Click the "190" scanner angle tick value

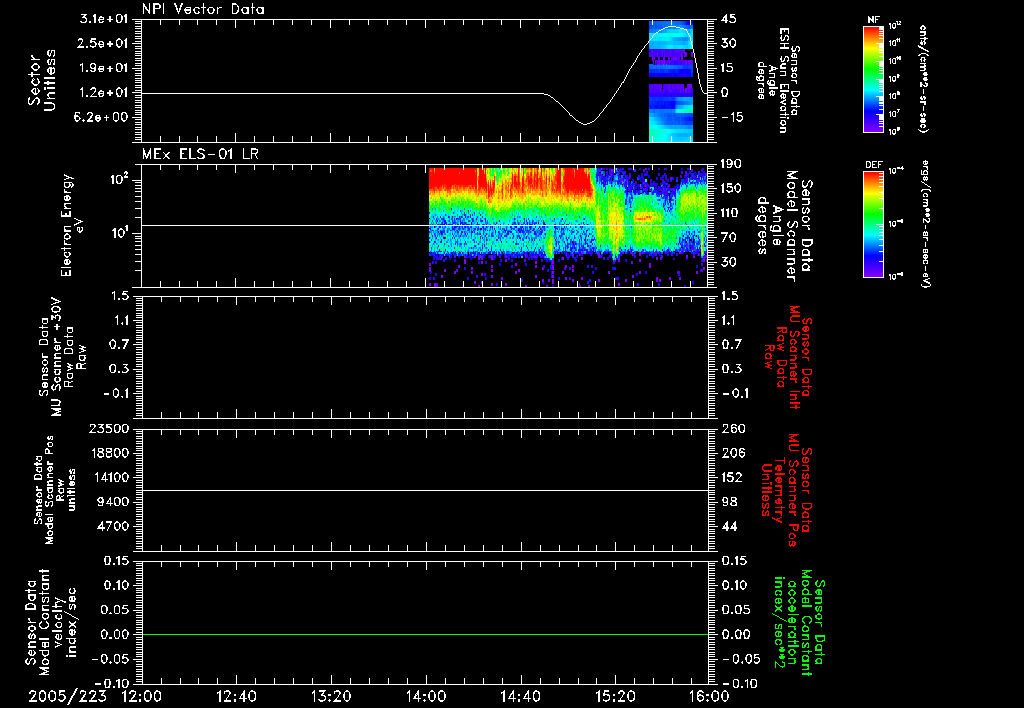point(732,164)
